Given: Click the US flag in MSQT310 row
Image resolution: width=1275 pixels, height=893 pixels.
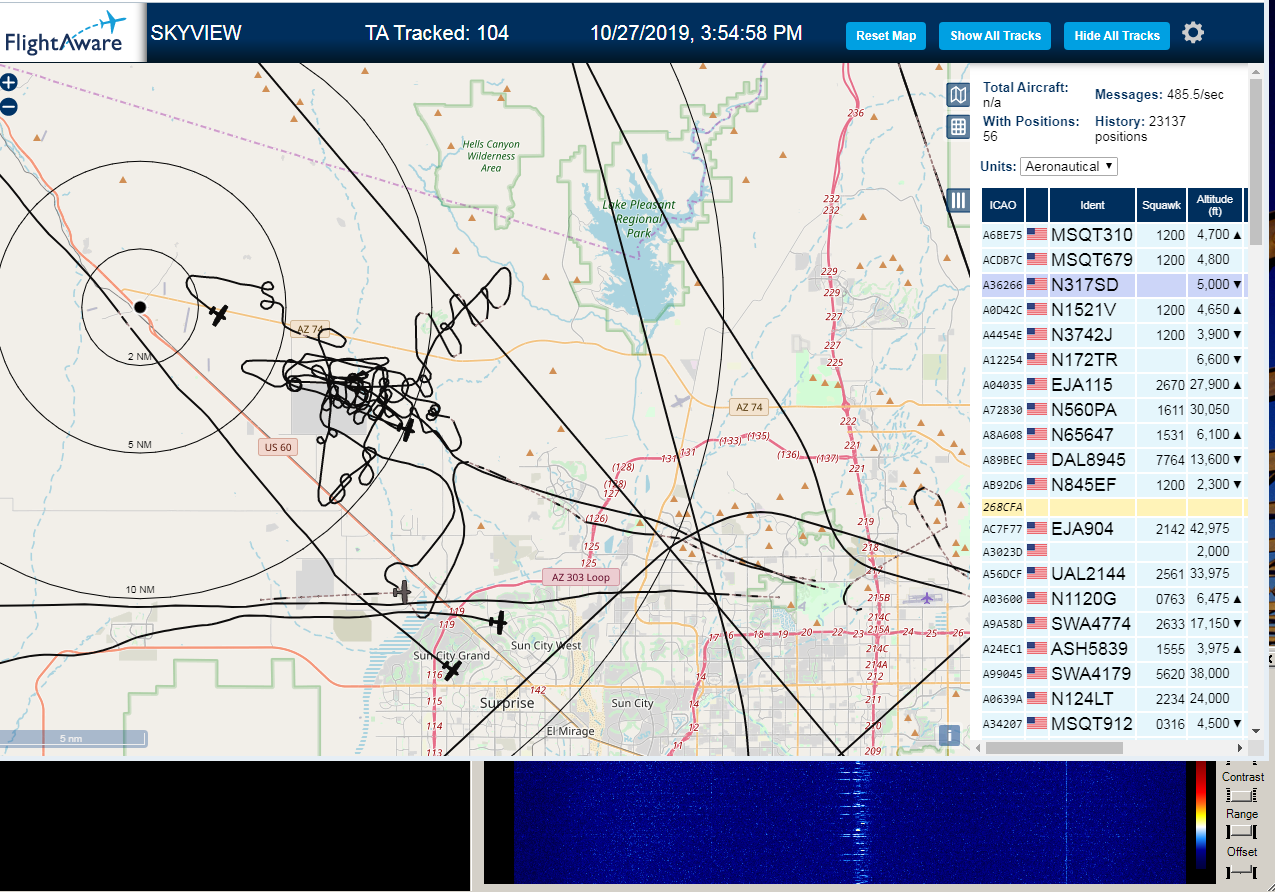Looking at the screenshot, I should coord(1036,235).
